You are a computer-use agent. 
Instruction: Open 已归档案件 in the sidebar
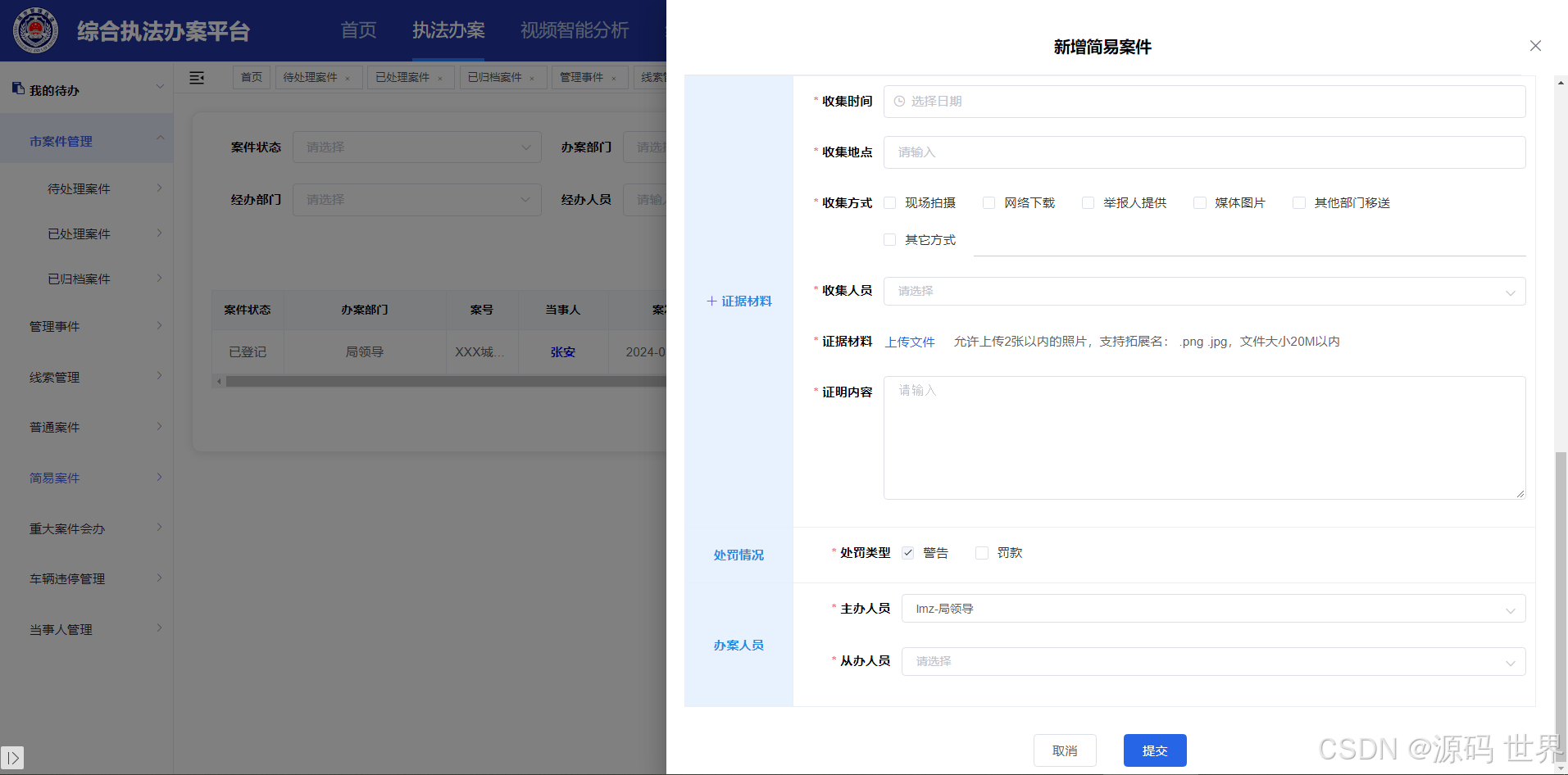pos(79,279)
